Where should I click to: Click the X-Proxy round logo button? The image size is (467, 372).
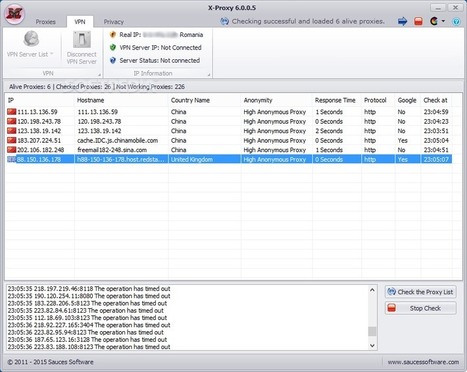point(14,14)
